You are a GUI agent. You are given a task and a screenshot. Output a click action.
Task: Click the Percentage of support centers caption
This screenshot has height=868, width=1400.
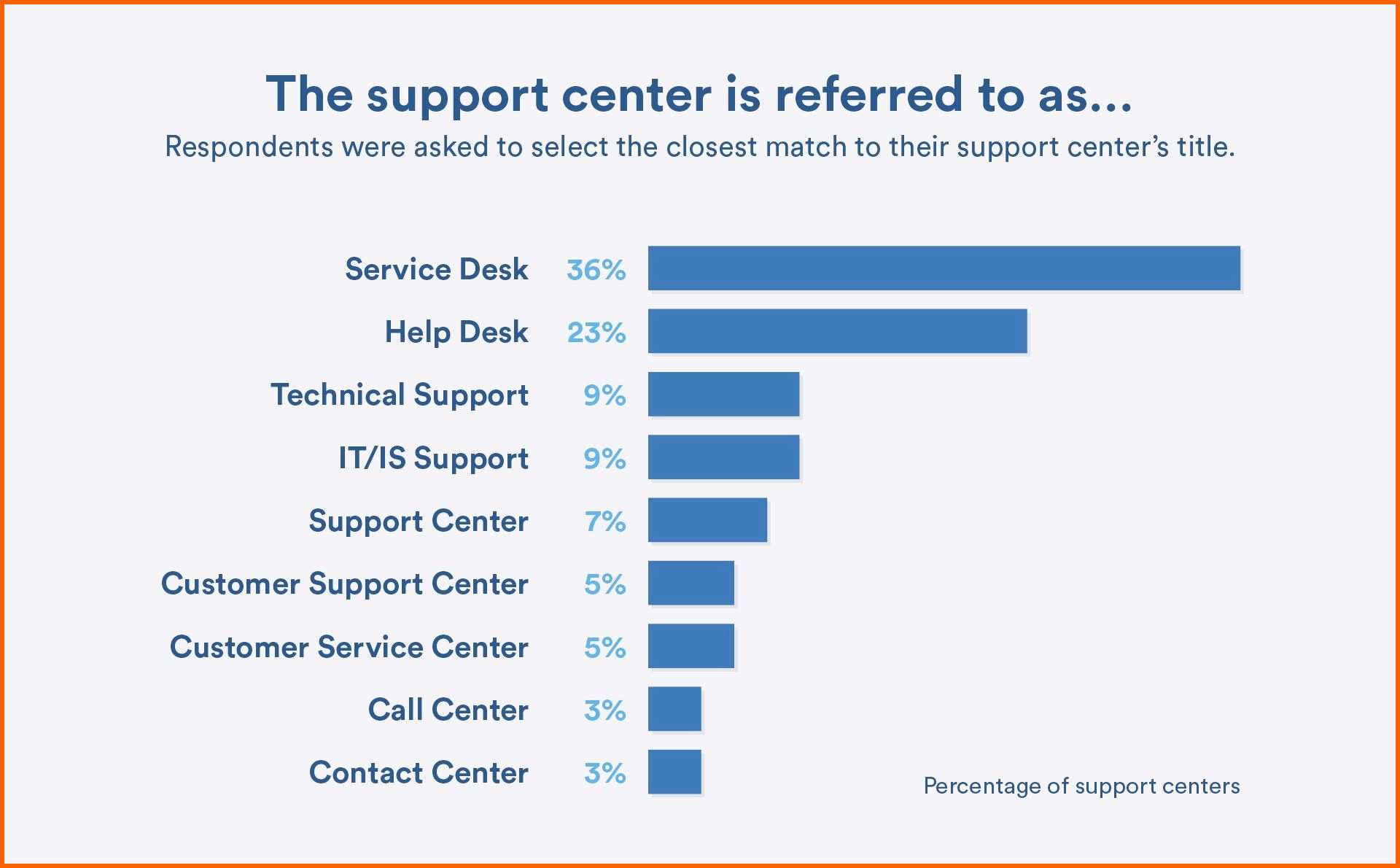click(x=1081, y=786)
